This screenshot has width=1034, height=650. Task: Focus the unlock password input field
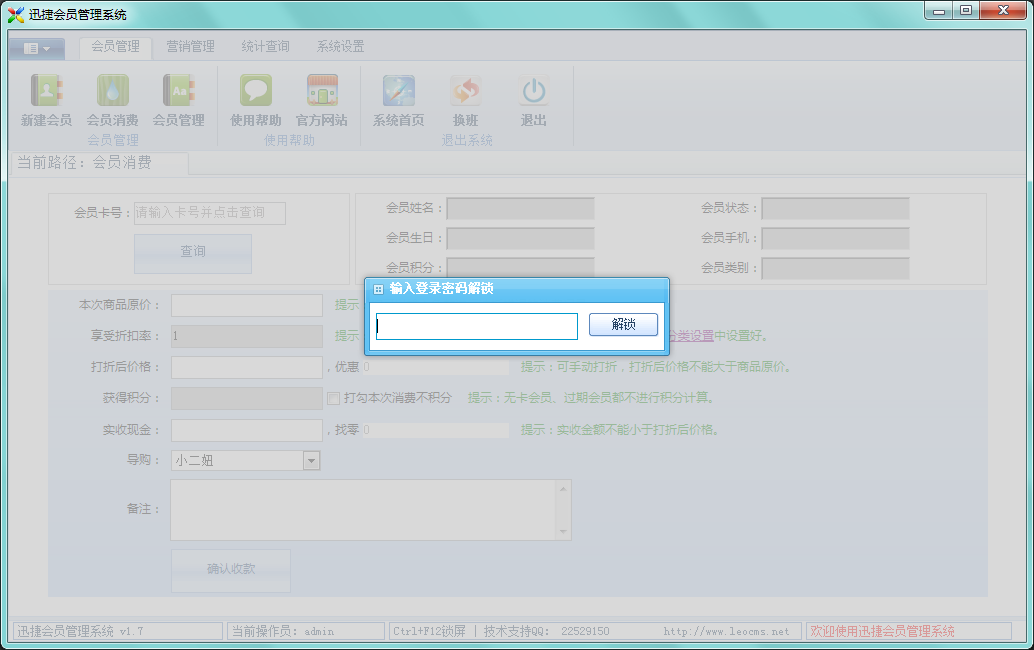point(477,326)
